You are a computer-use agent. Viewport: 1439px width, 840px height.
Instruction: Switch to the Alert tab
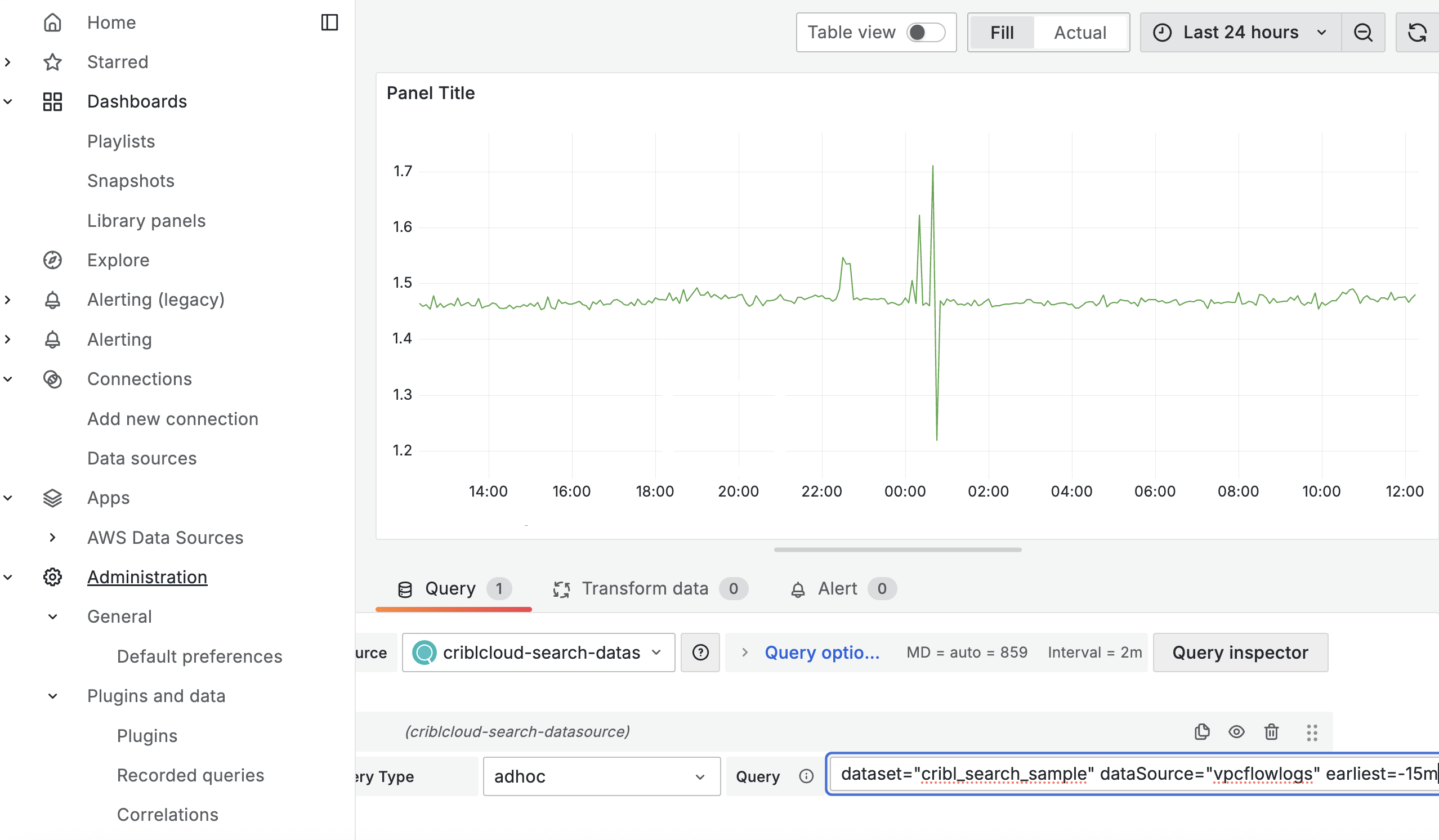(837, 588)
